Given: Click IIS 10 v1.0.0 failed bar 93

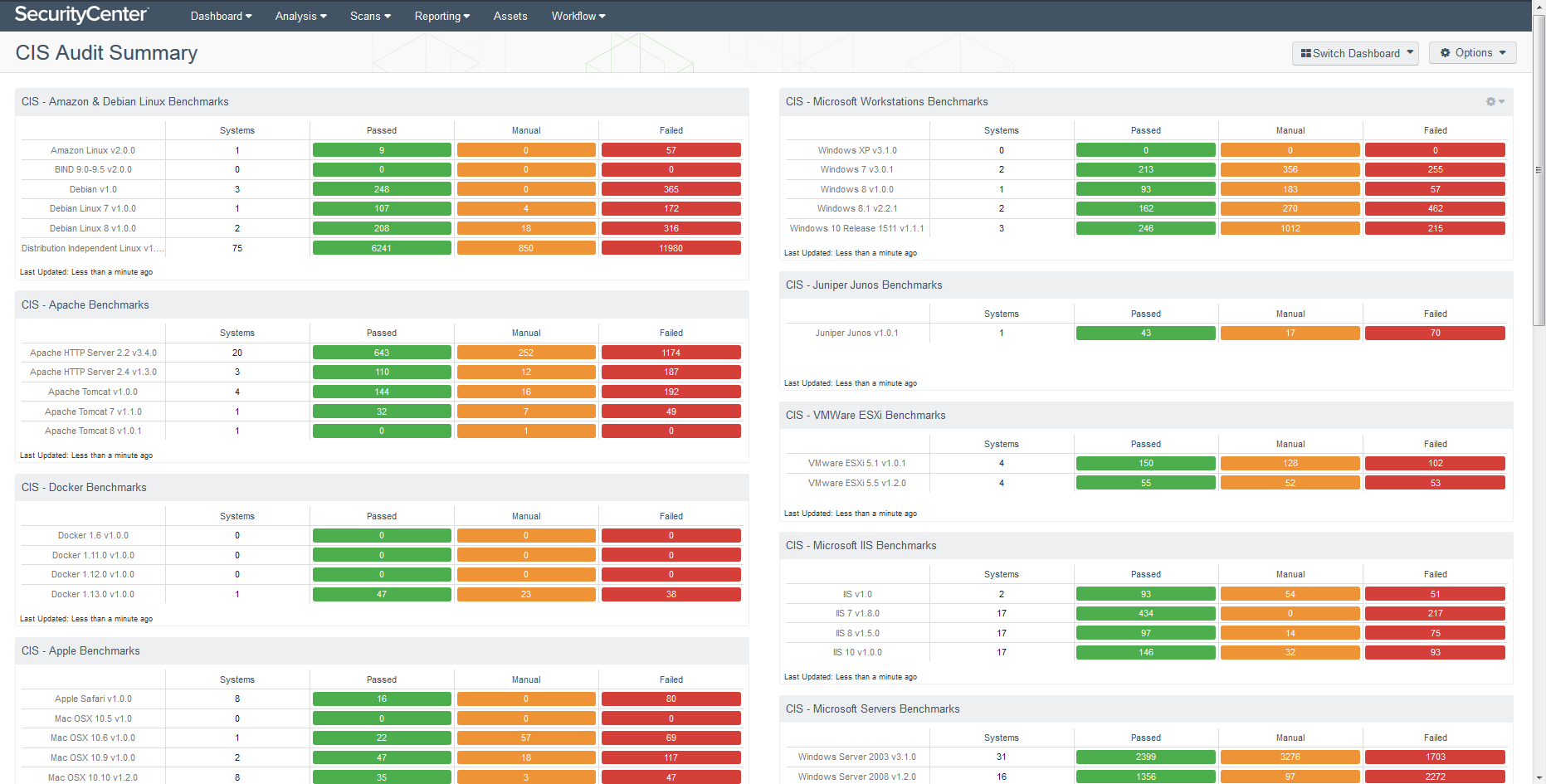Looking at the screenshot, I should pos(1435,652).
